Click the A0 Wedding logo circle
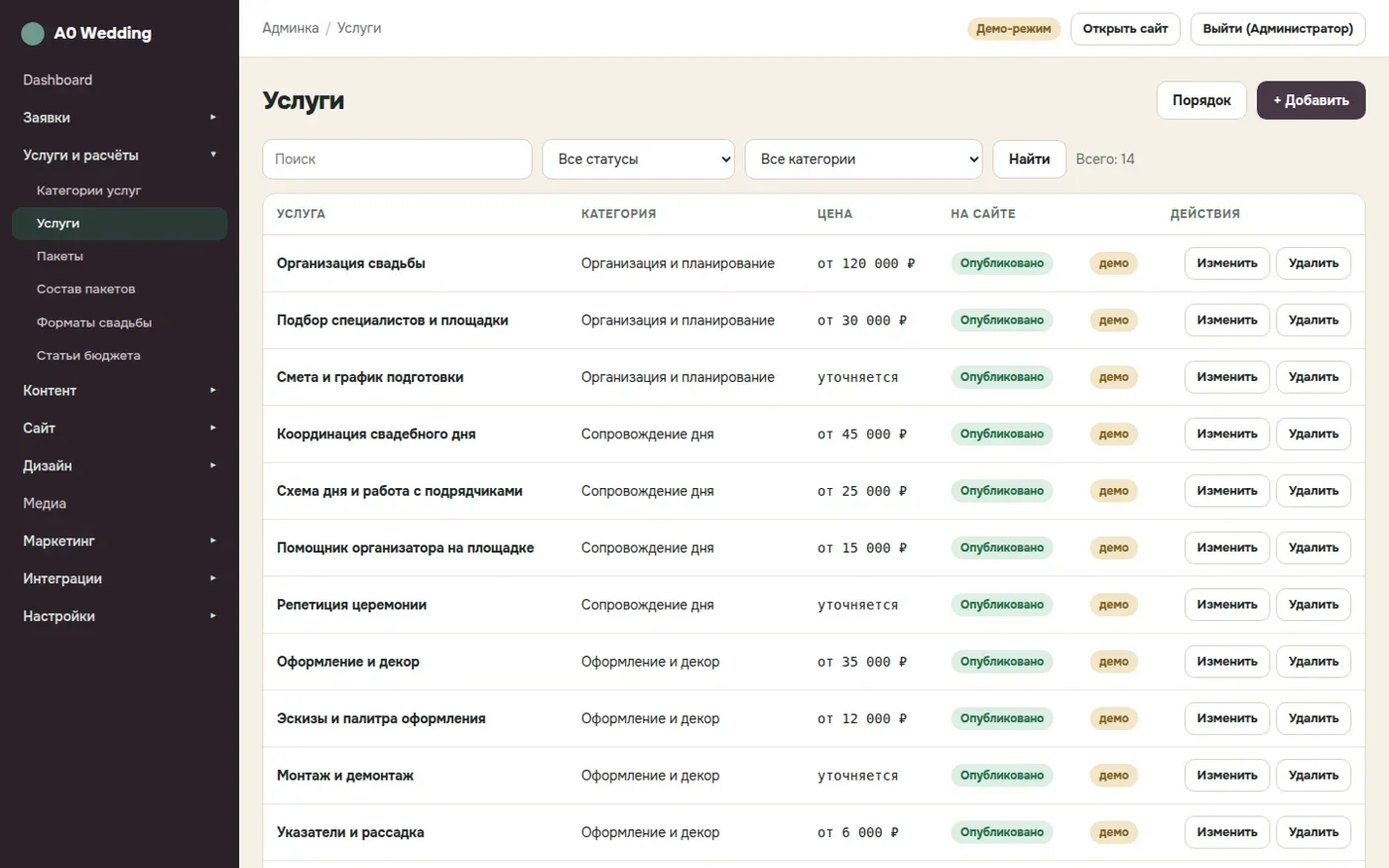 [33, 34]
